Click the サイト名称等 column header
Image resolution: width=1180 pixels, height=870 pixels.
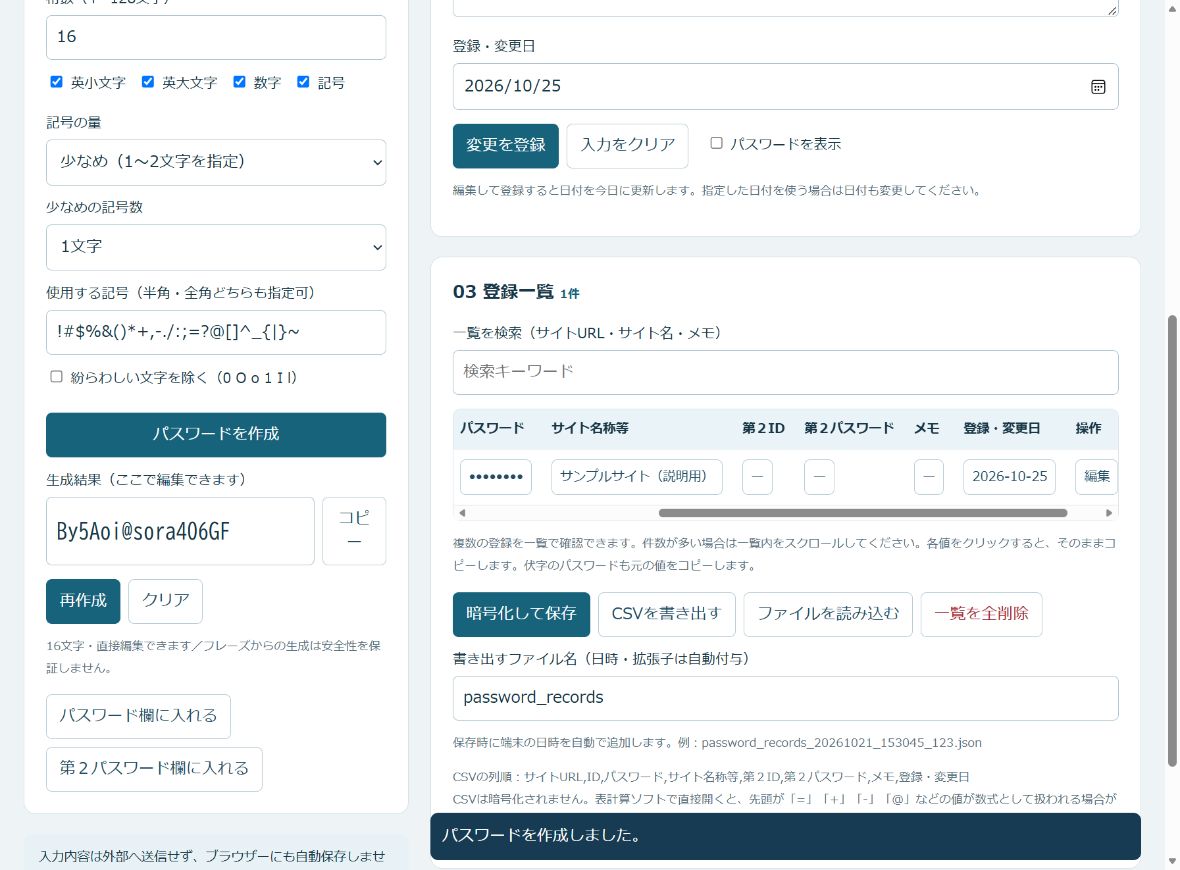point(589,428)
